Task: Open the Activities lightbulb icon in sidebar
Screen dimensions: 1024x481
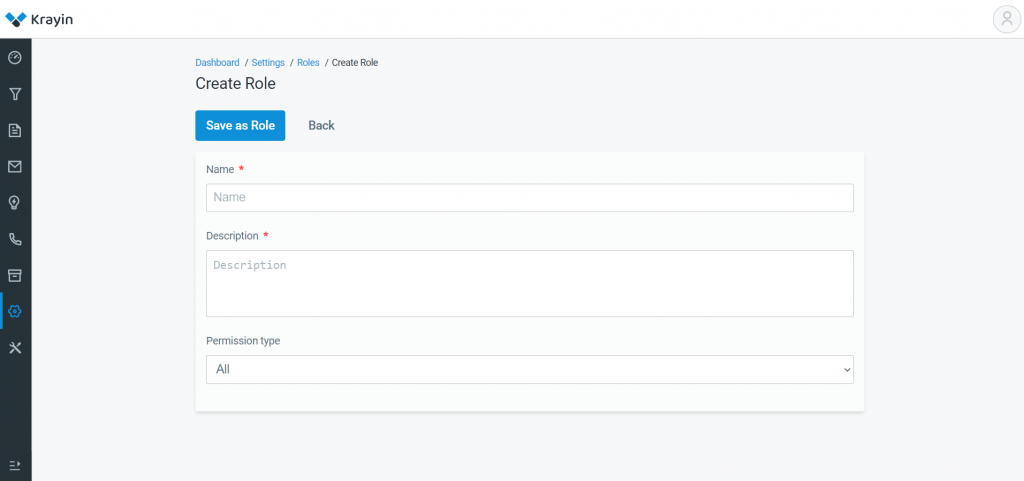Action: coord(15,203)
